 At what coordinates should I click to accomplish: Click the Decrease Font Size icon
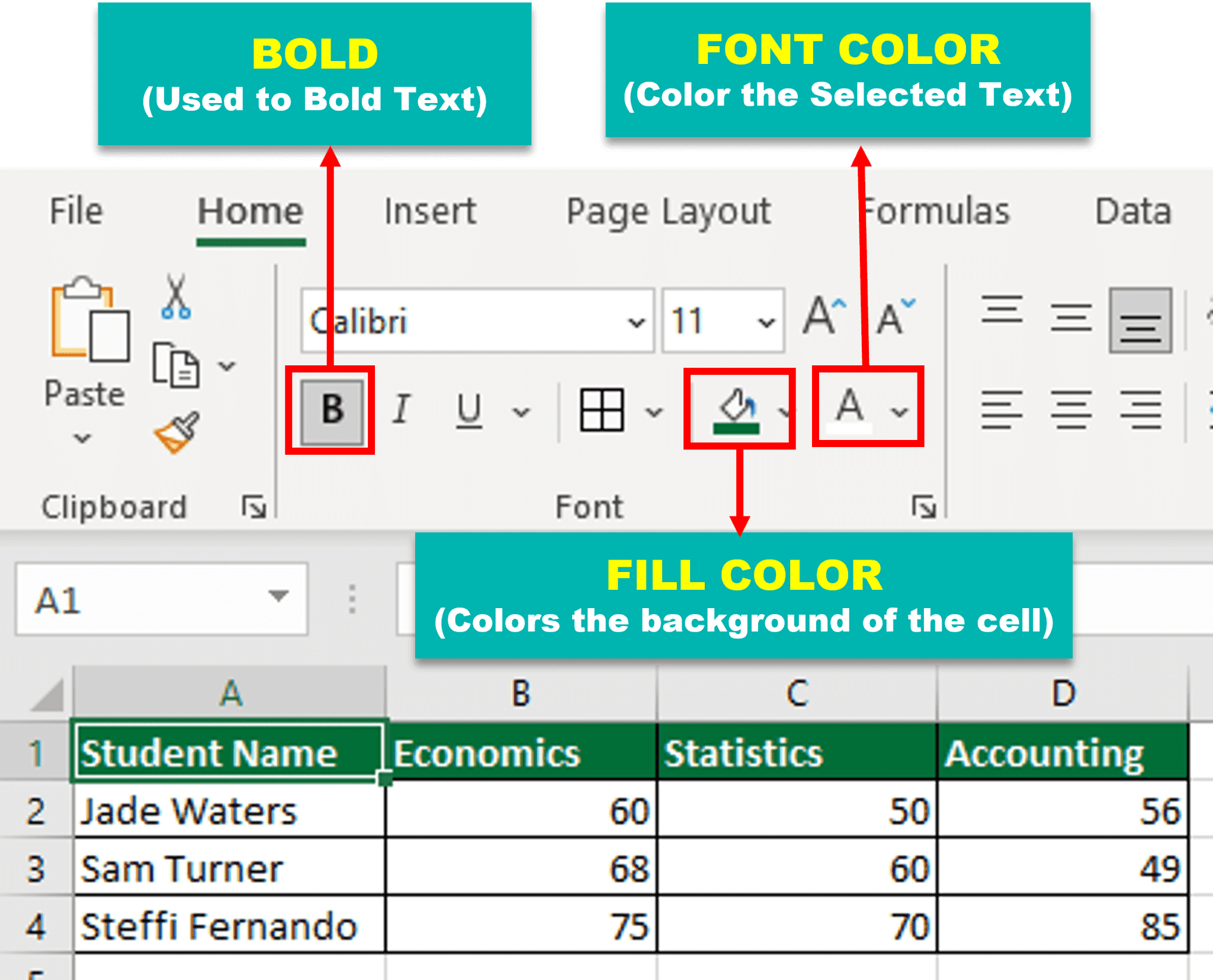tap(894, 318)
